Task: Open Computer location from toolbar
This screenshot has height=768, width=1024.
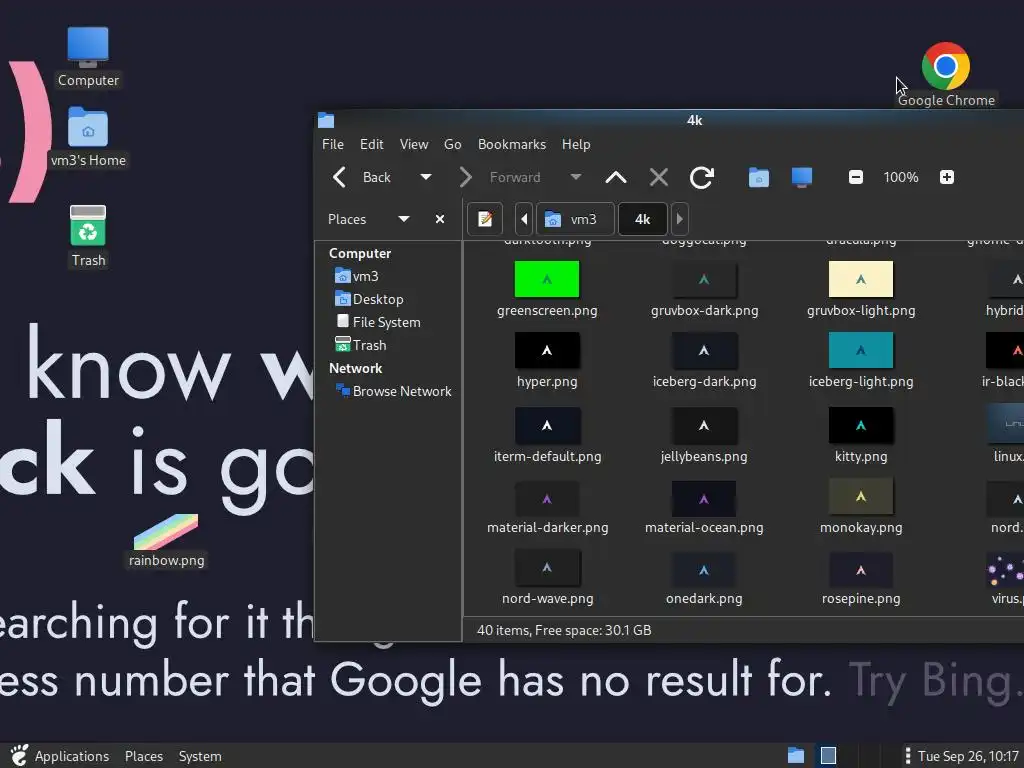Action: tap(802, 177)
